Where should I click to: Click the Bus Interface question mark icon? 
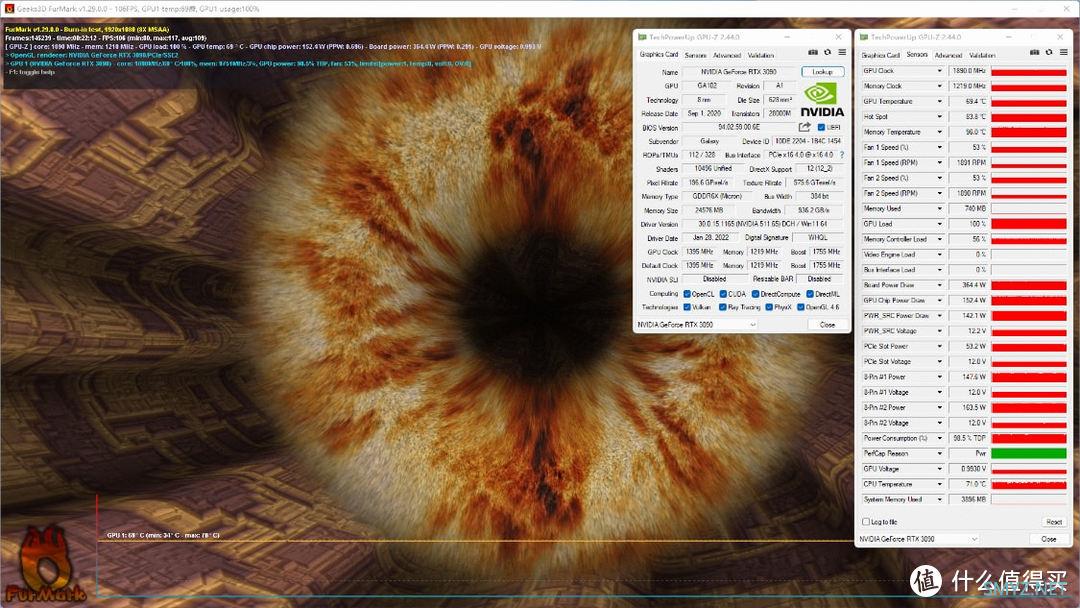pos(842,155)
